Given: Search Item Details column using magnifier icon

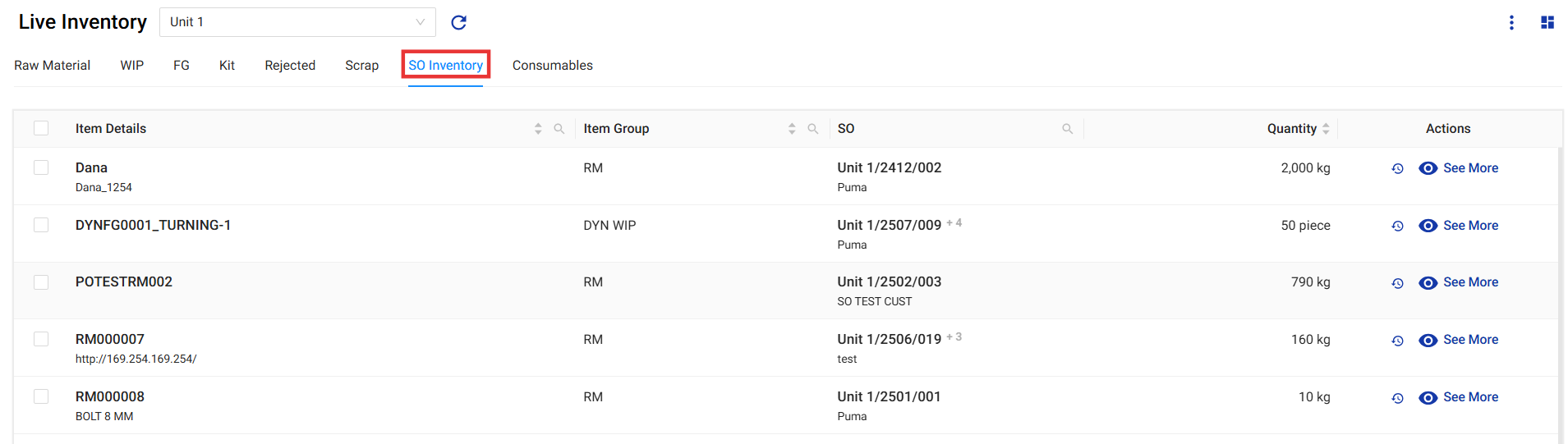Looking at the screenshot, I should click(x=559, y=129).
